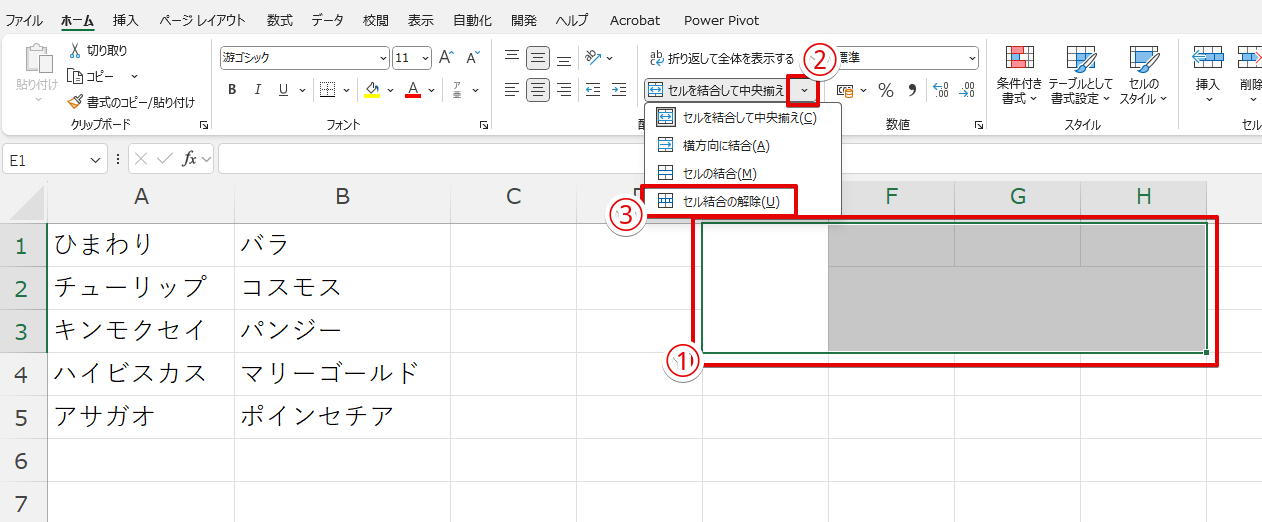Switch to the 挿入 ribbon tab
The height and width of the screenshot is (522, 1262).
[x=126, y=20]
